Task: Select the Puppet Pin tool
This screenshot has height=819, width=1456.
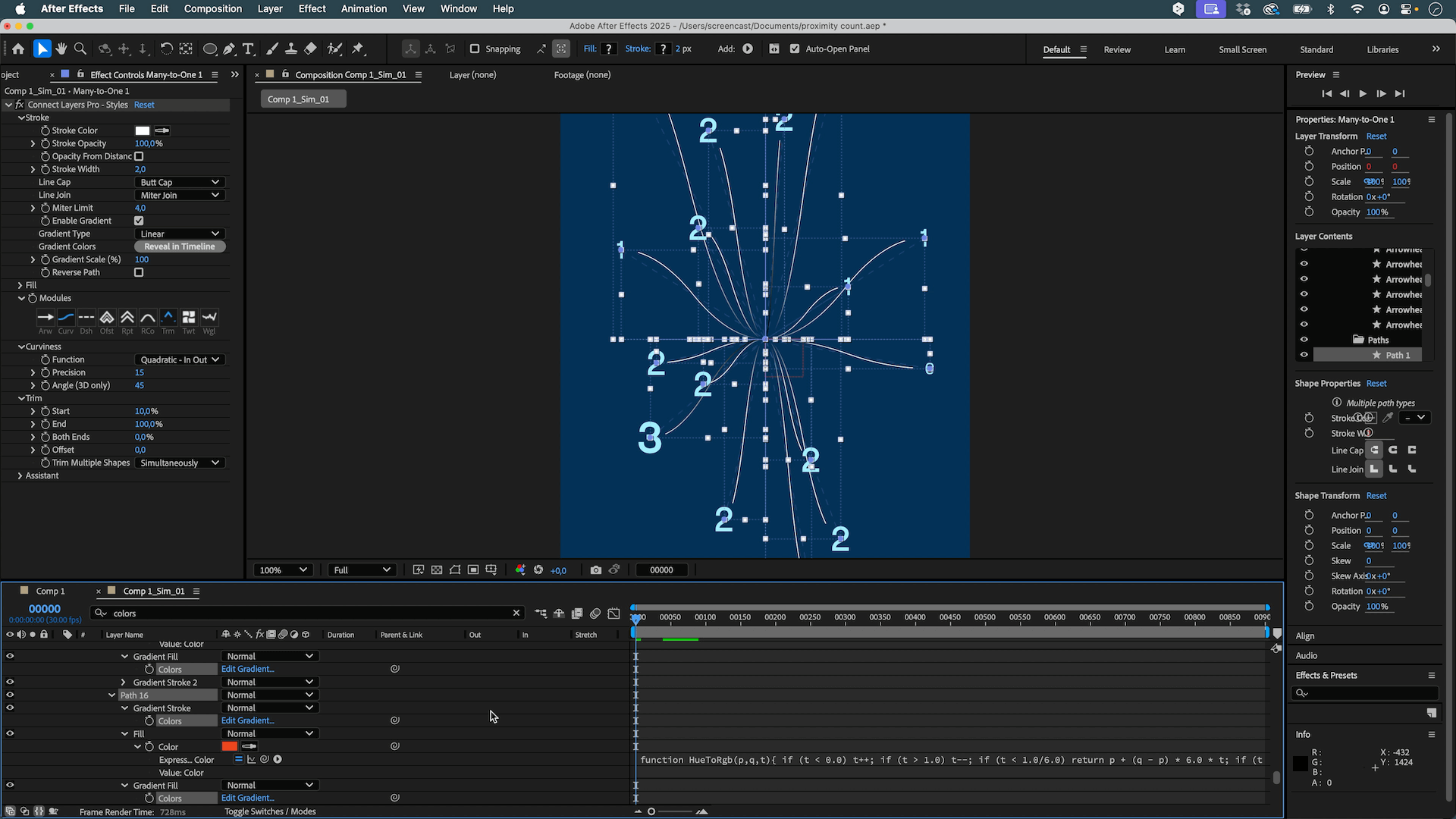Action: 358,49
